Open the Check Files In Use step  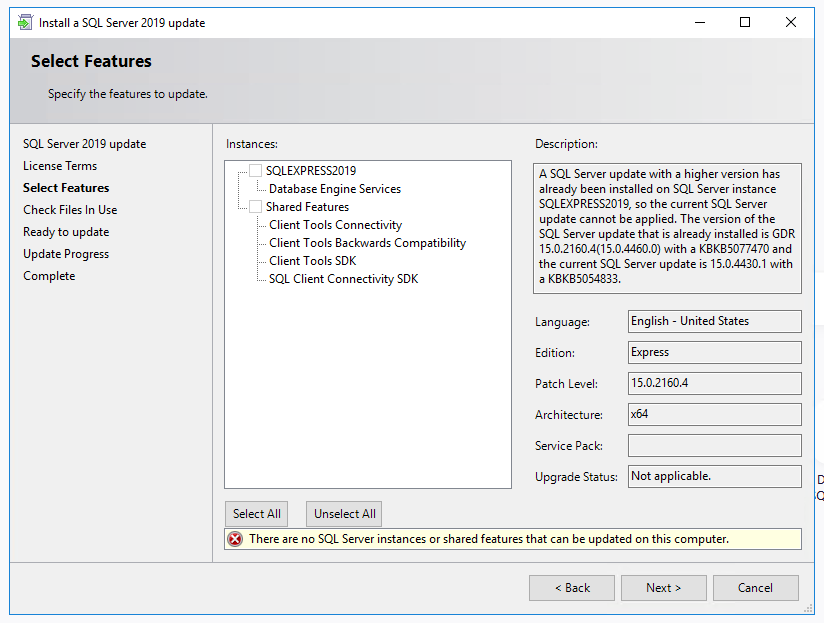coord(70,210)
